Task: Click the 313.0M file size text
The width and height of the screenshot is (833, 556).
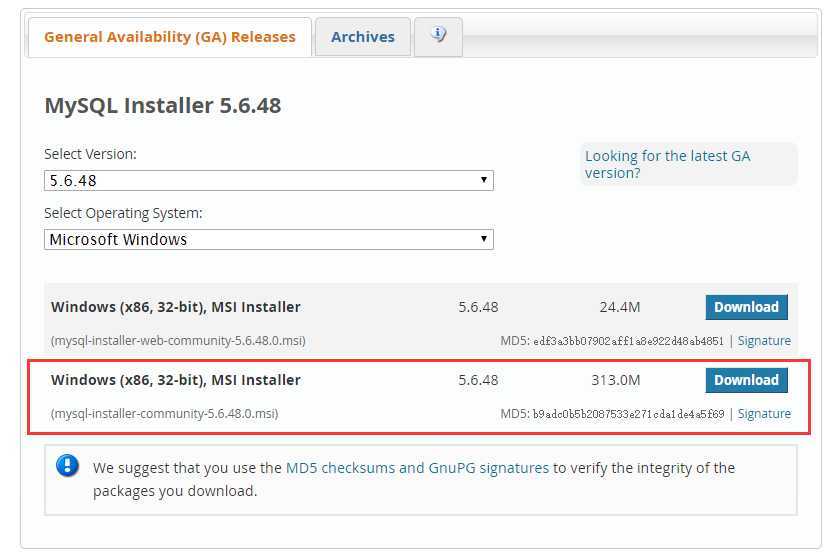Action: 615,380
